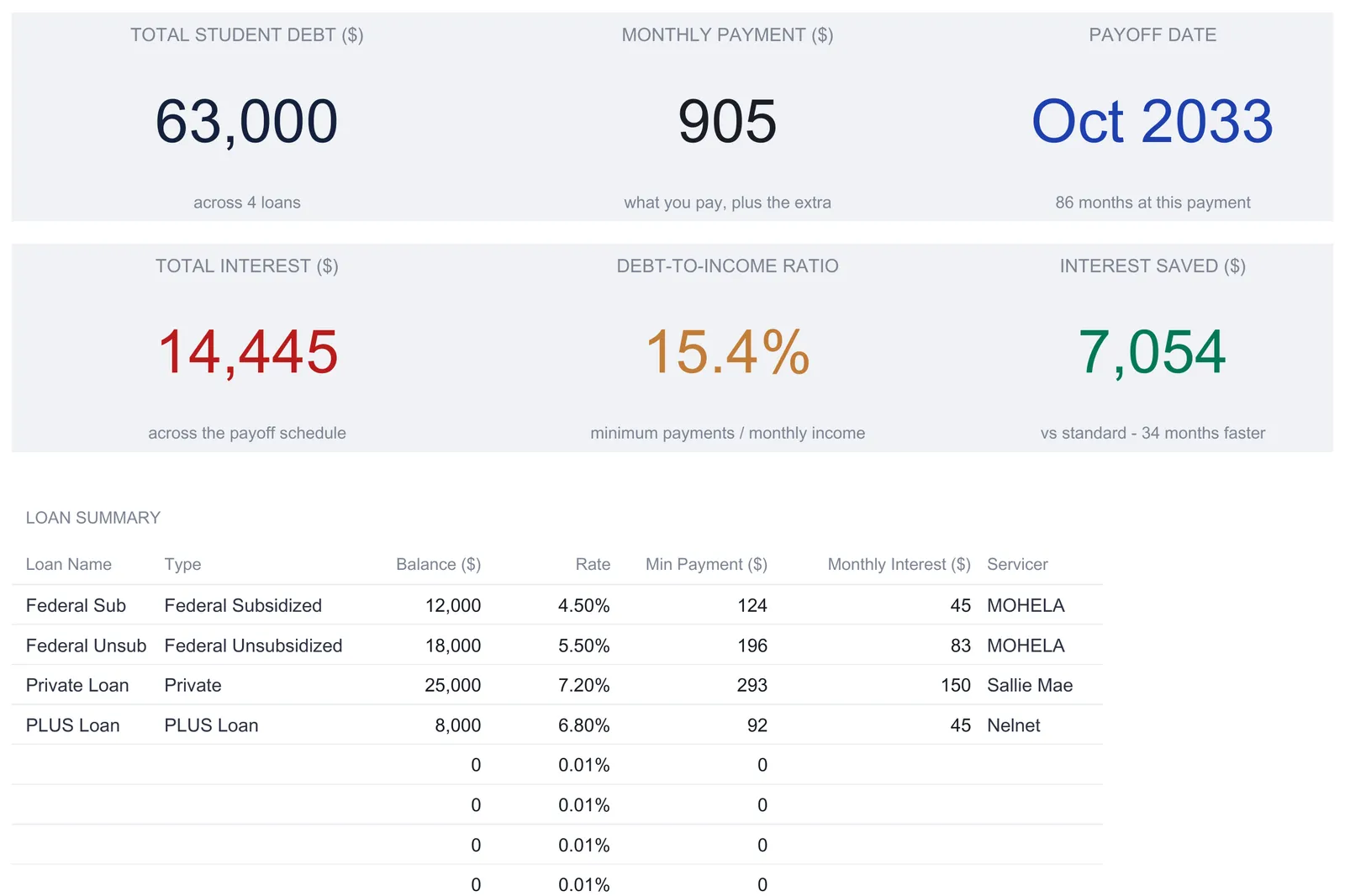Select the Type column header

click(x=182, y=565)
